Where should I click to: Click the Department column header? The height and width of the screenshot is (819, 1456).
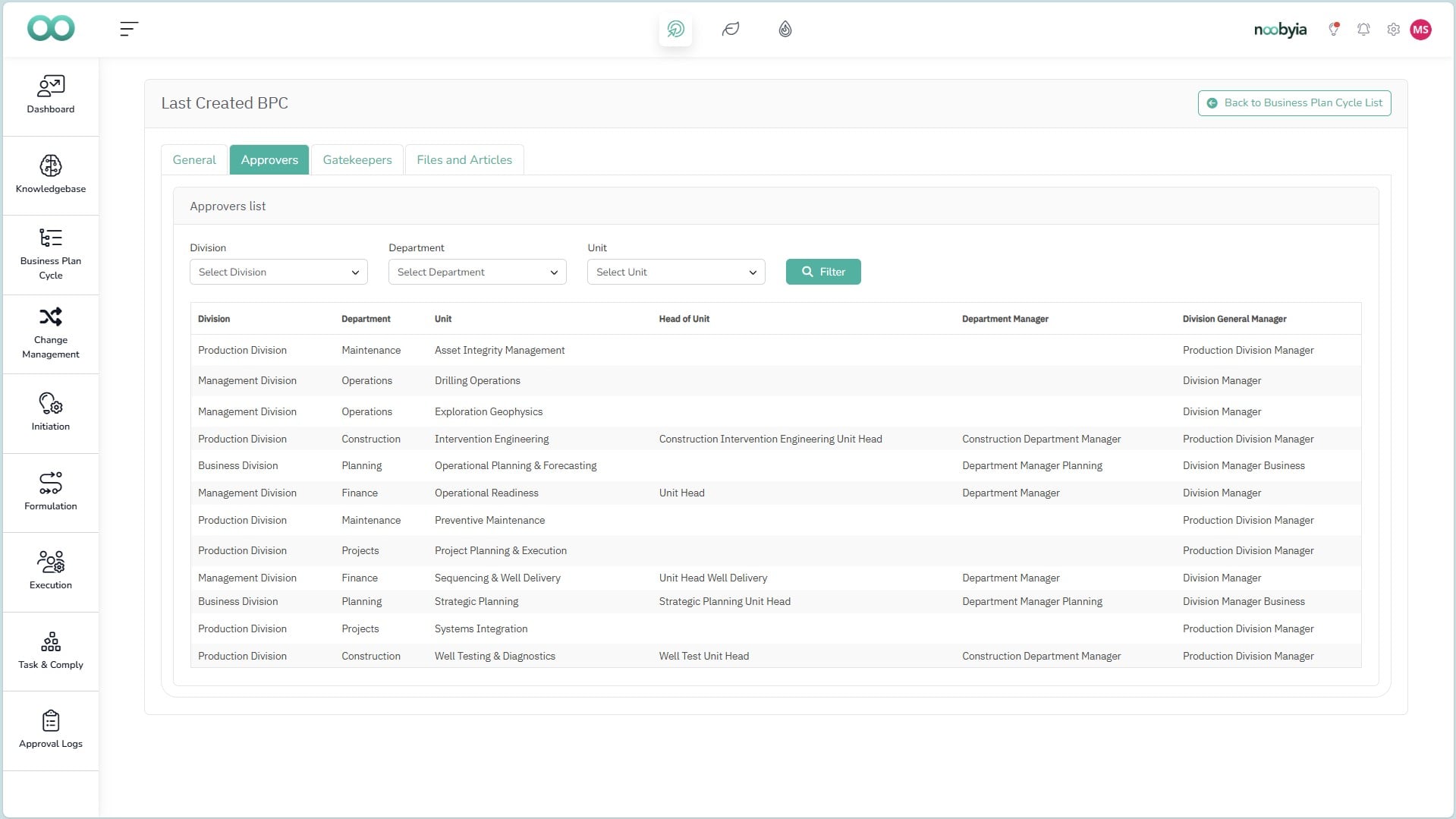[366, 319]
